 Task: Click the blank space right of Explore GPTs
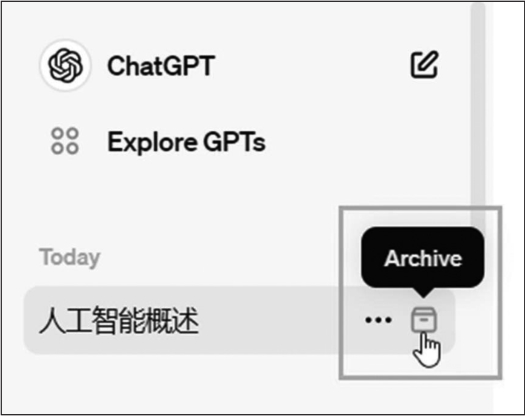tap(367, 142)
